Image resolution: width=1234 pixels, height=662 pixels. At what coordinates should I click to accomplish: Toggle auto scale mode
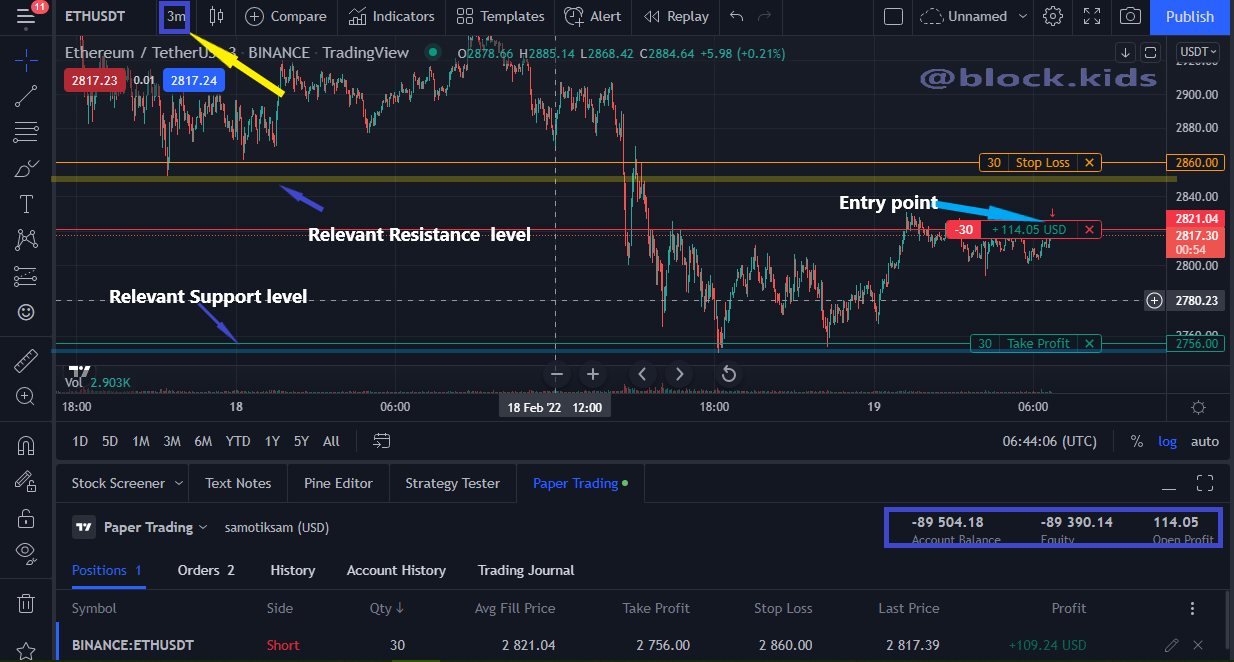pyautogui.click(x=1204, y=441)
